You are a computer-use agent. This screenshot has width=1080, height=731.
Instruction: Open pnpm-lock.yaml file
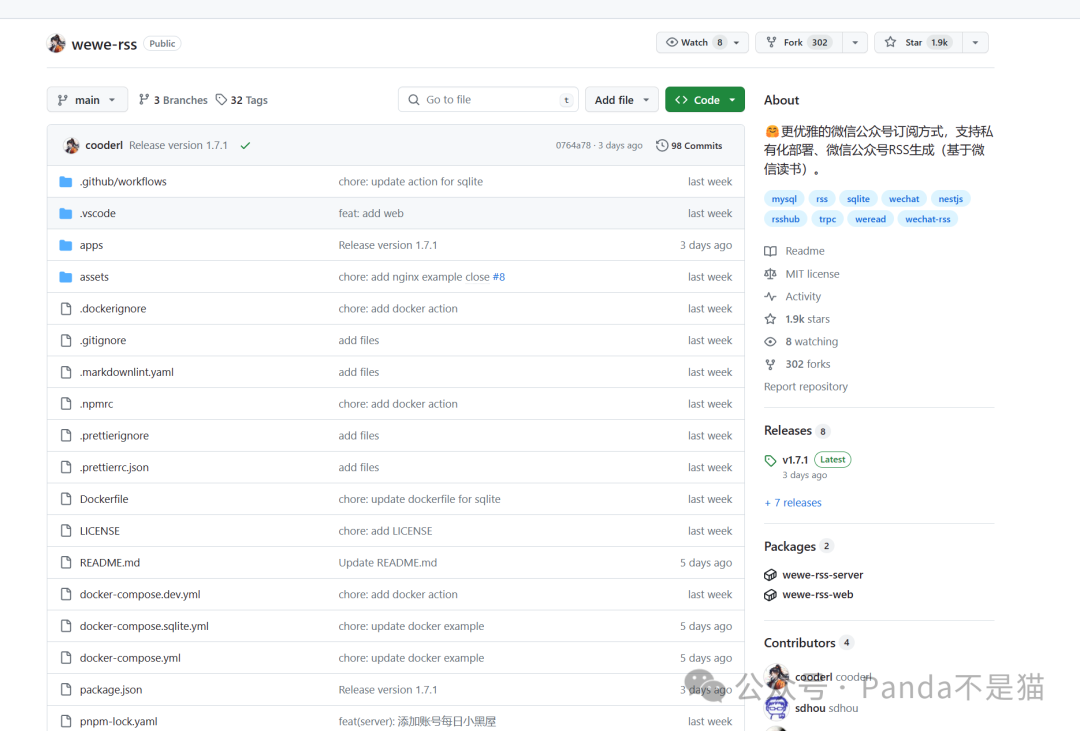tap(118, 721)
